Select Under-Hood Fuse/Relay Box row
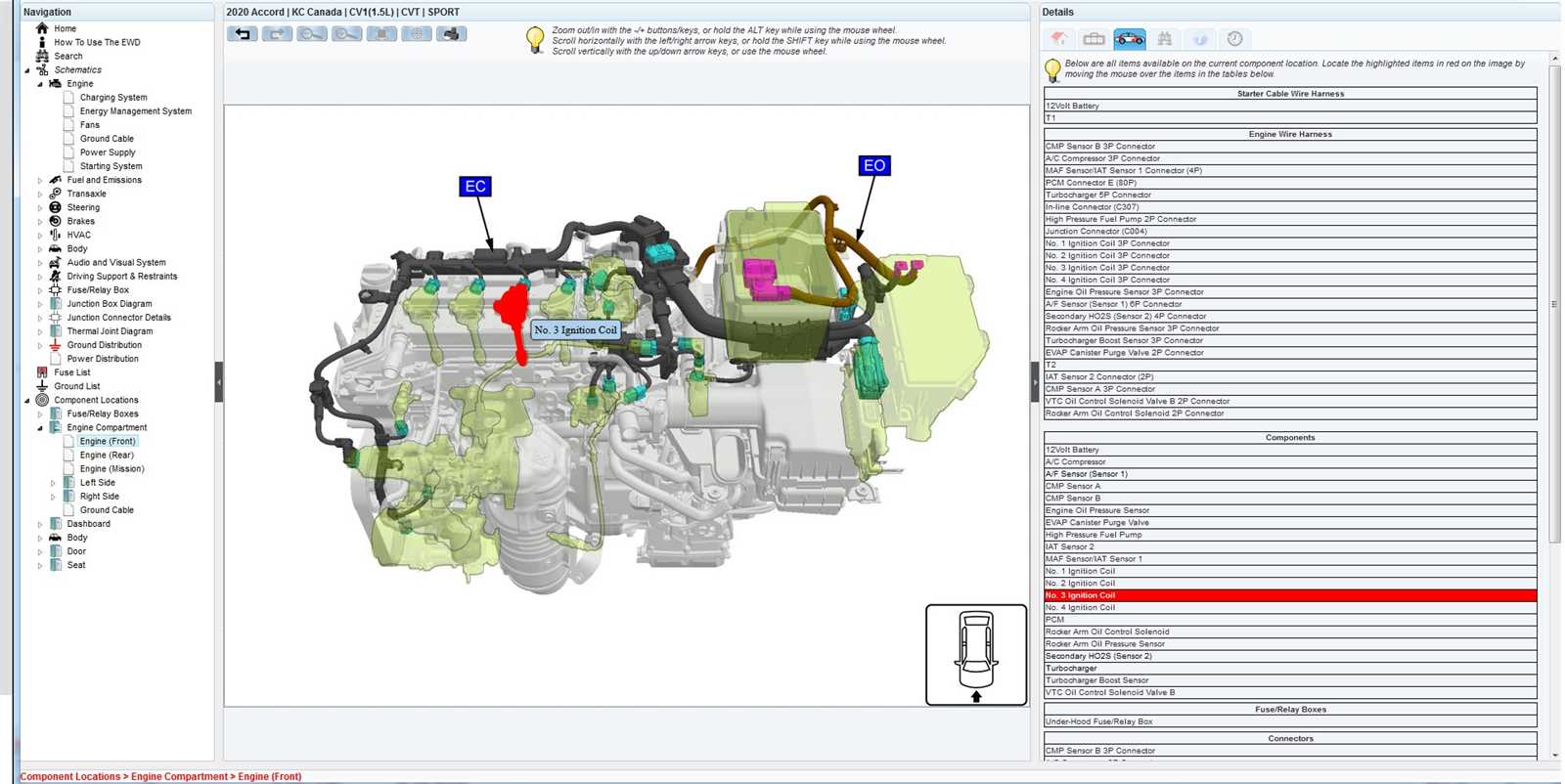 click(x=1290, y=721)
